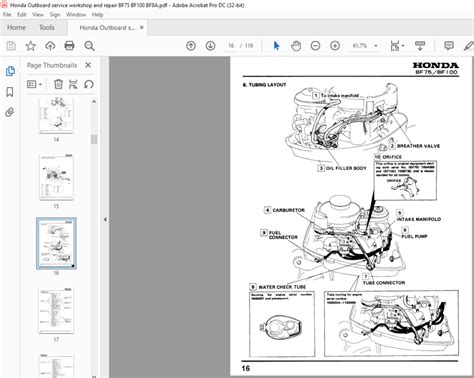
Task: Toggle the Page Thumbnails panel icon
Action: point(10,71)
